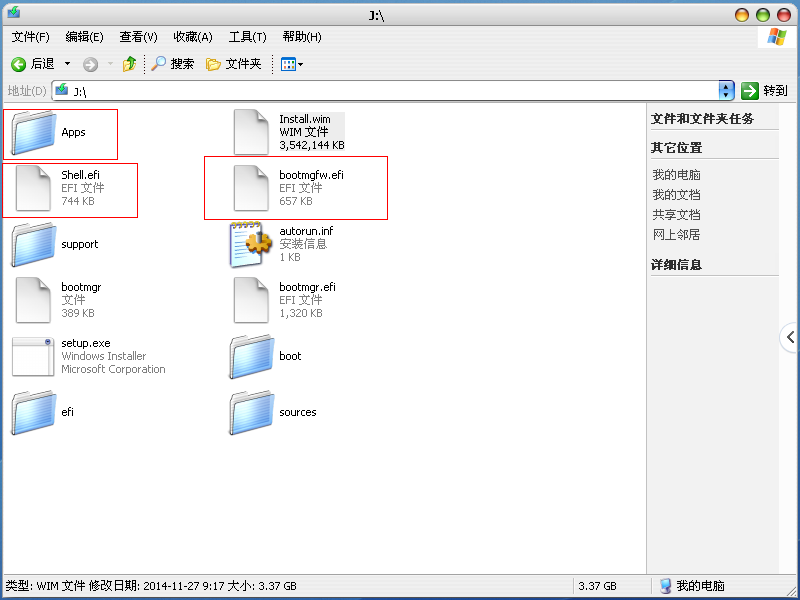Open the 工具(T) menu
Viewport: 800px width, 600px height.
coord(247,37)
